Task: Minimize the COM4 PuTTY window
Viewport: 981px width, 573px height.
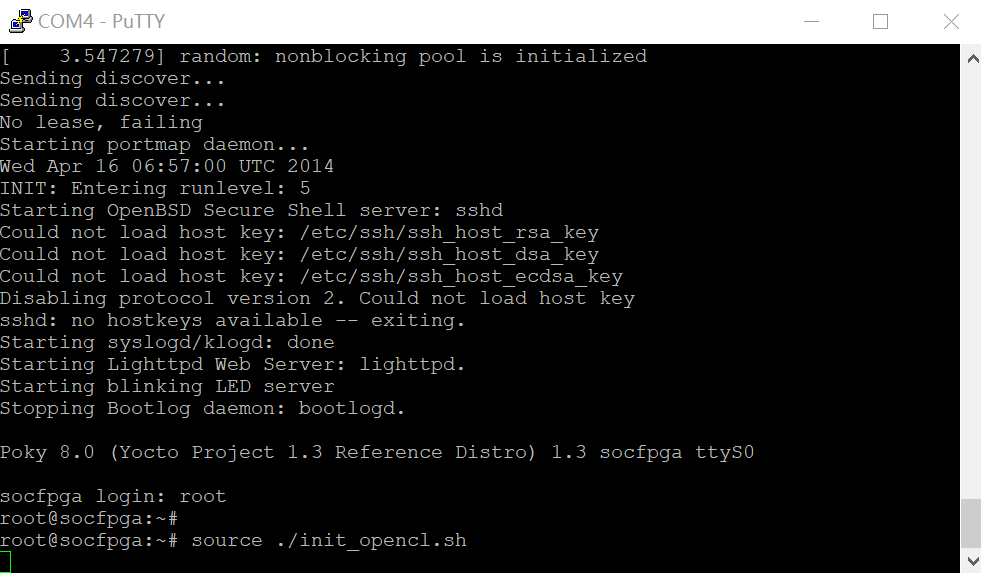Action: pyautogui.click(x=811, y=21)
